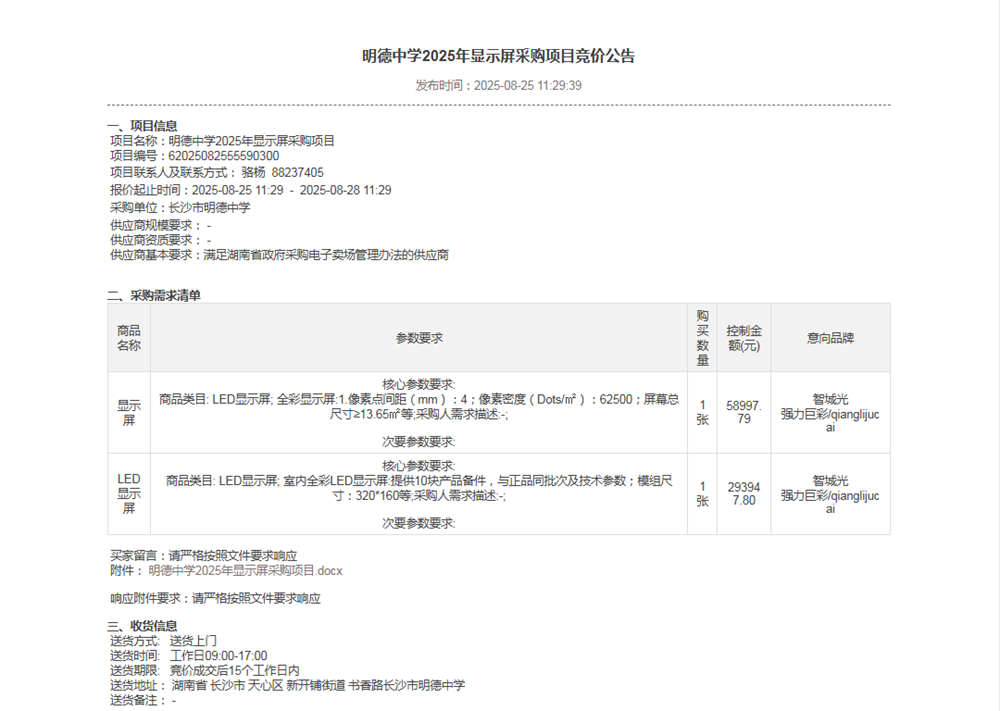This screenshot has width=1000, height=711.
Task: Click the control amount 58997.79
Action: [744, 413]
